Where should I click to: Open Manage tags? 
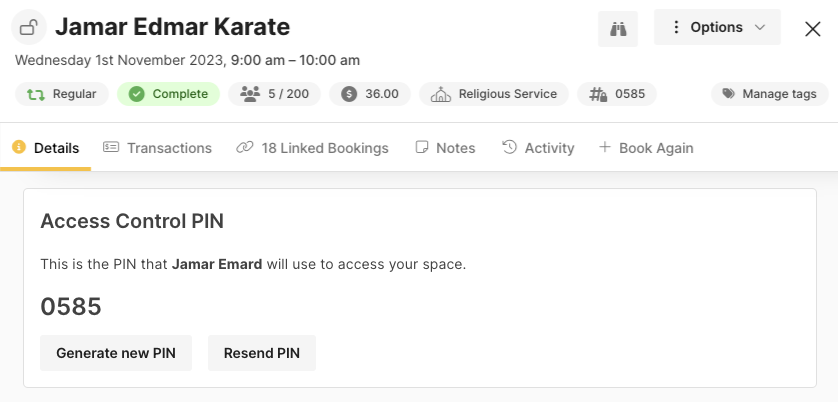(x=770, y=94)
